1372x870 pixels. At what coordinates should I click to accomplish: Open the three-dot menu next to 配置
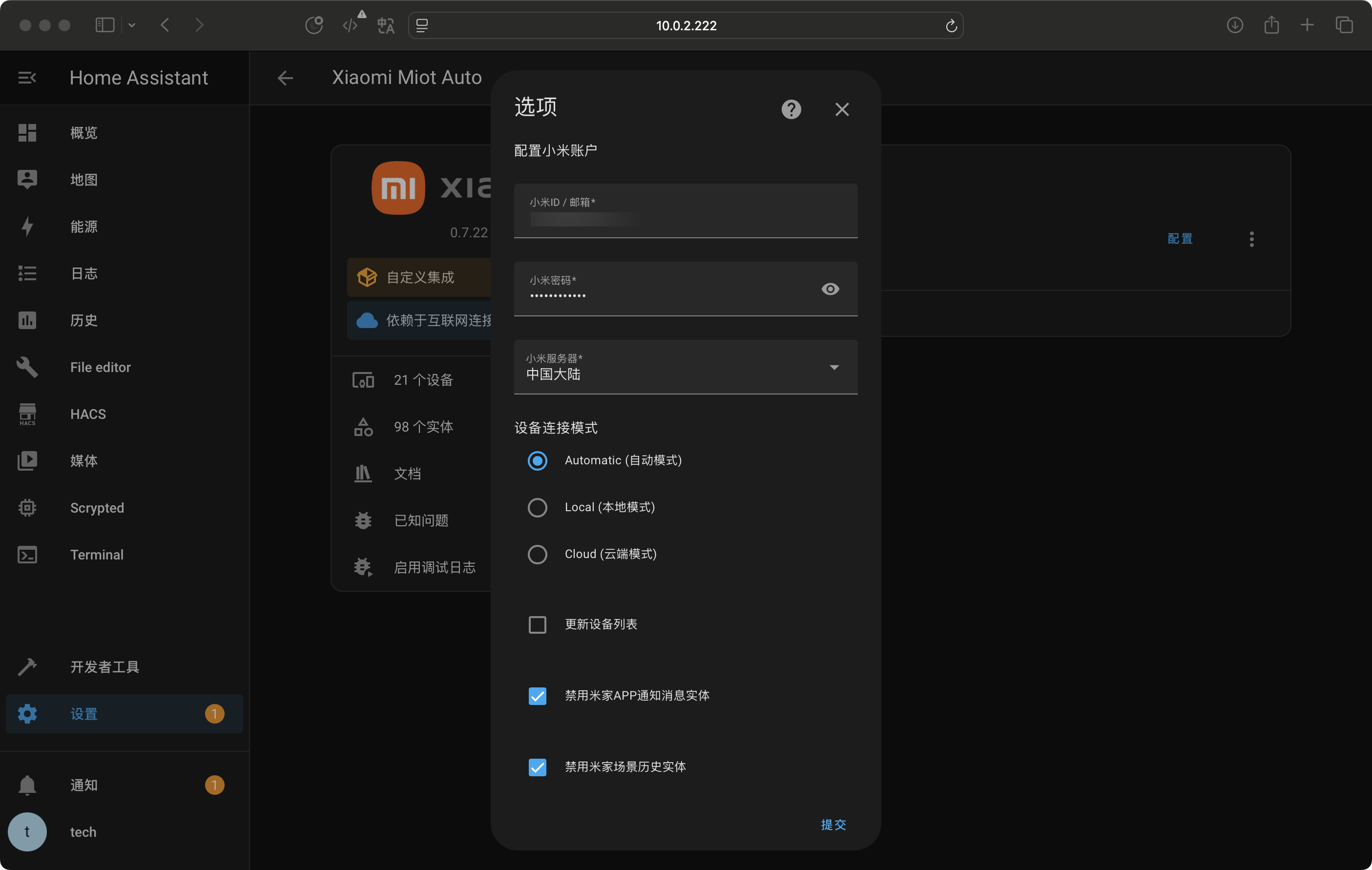pos(1251,239)
